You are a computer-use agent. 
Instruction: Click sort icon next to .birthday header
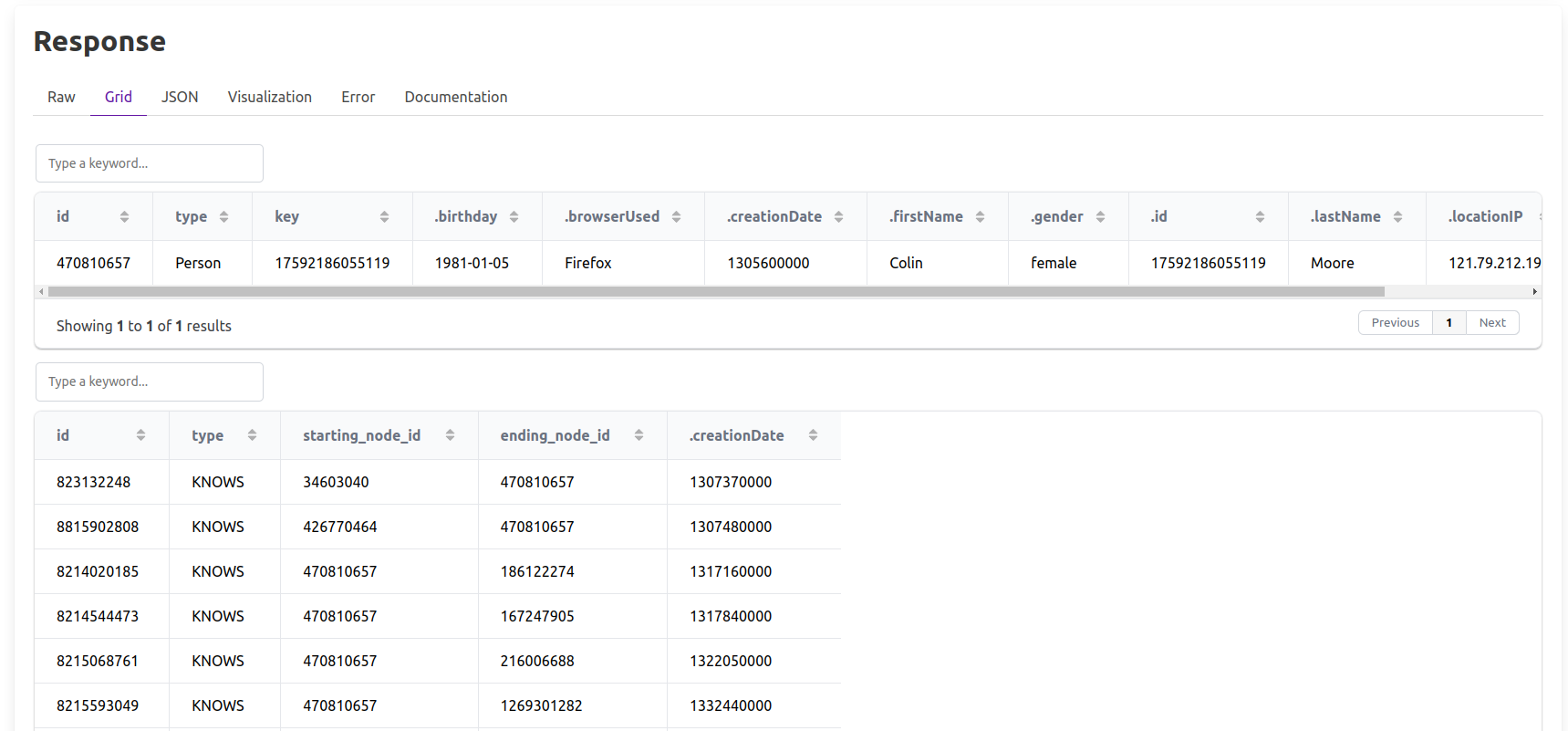514,217
